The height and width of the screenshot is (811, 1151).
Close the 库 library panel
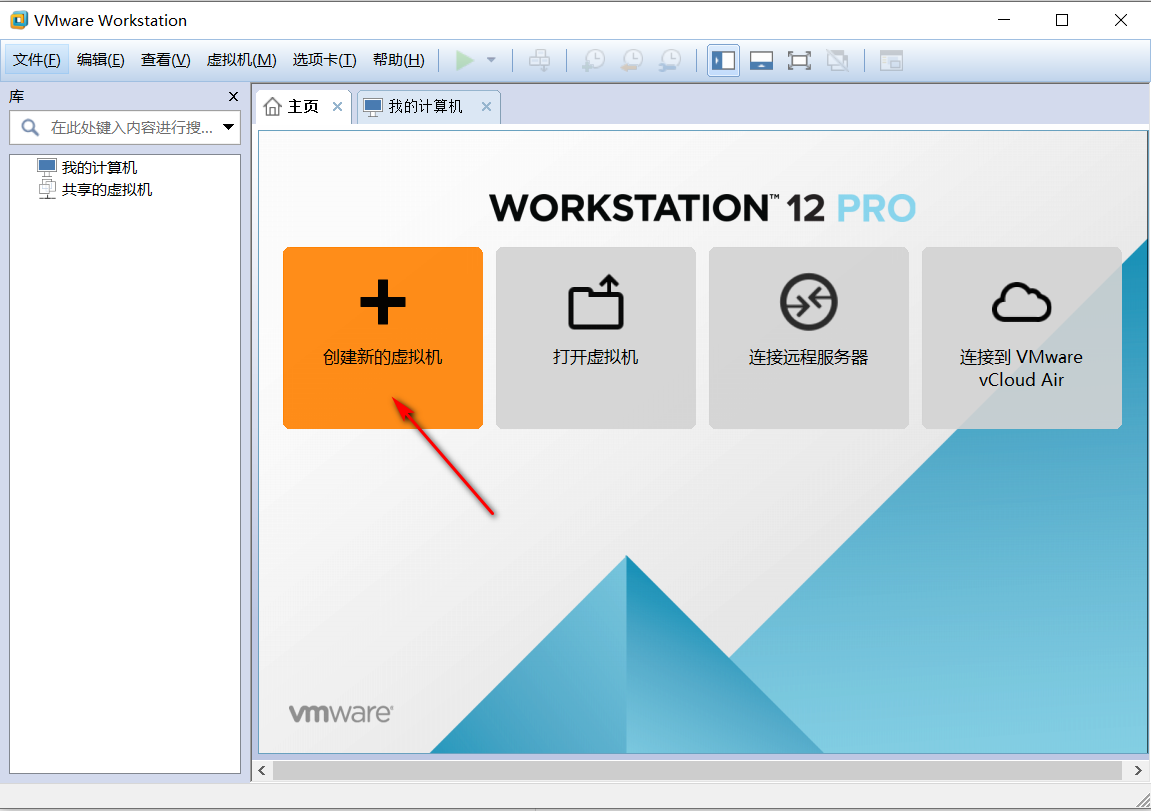(x=233, y=97)
